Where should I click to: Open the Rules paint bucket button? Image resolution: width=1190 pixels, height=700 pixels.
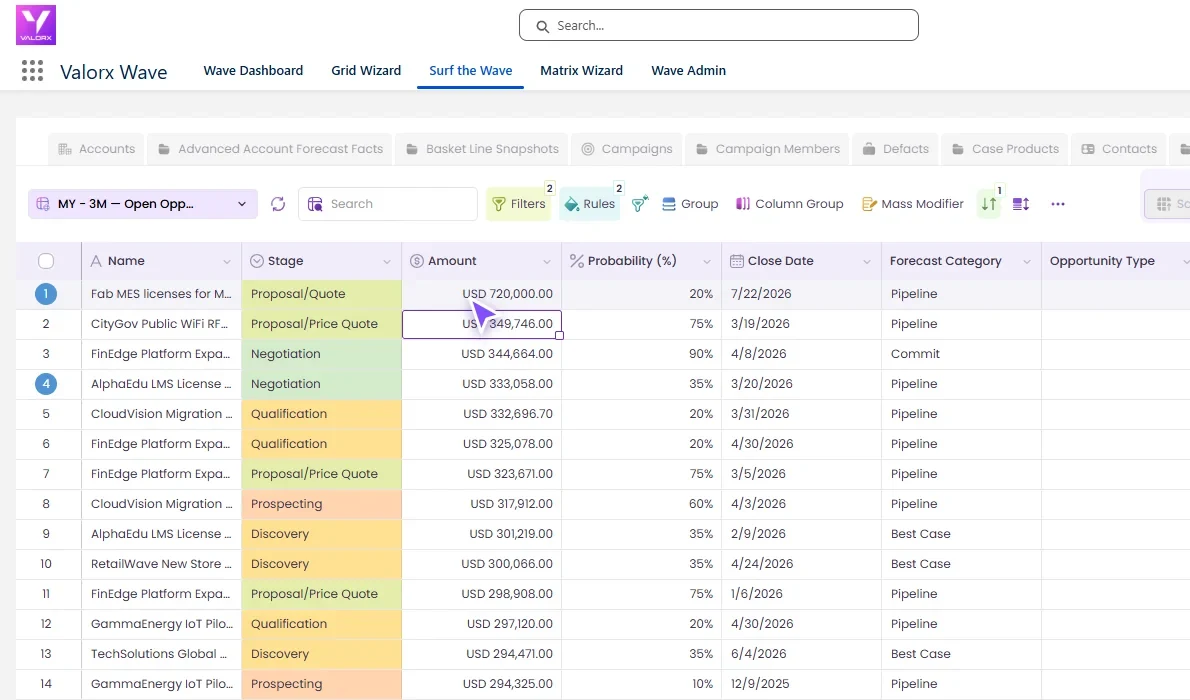tap(590, 203)
